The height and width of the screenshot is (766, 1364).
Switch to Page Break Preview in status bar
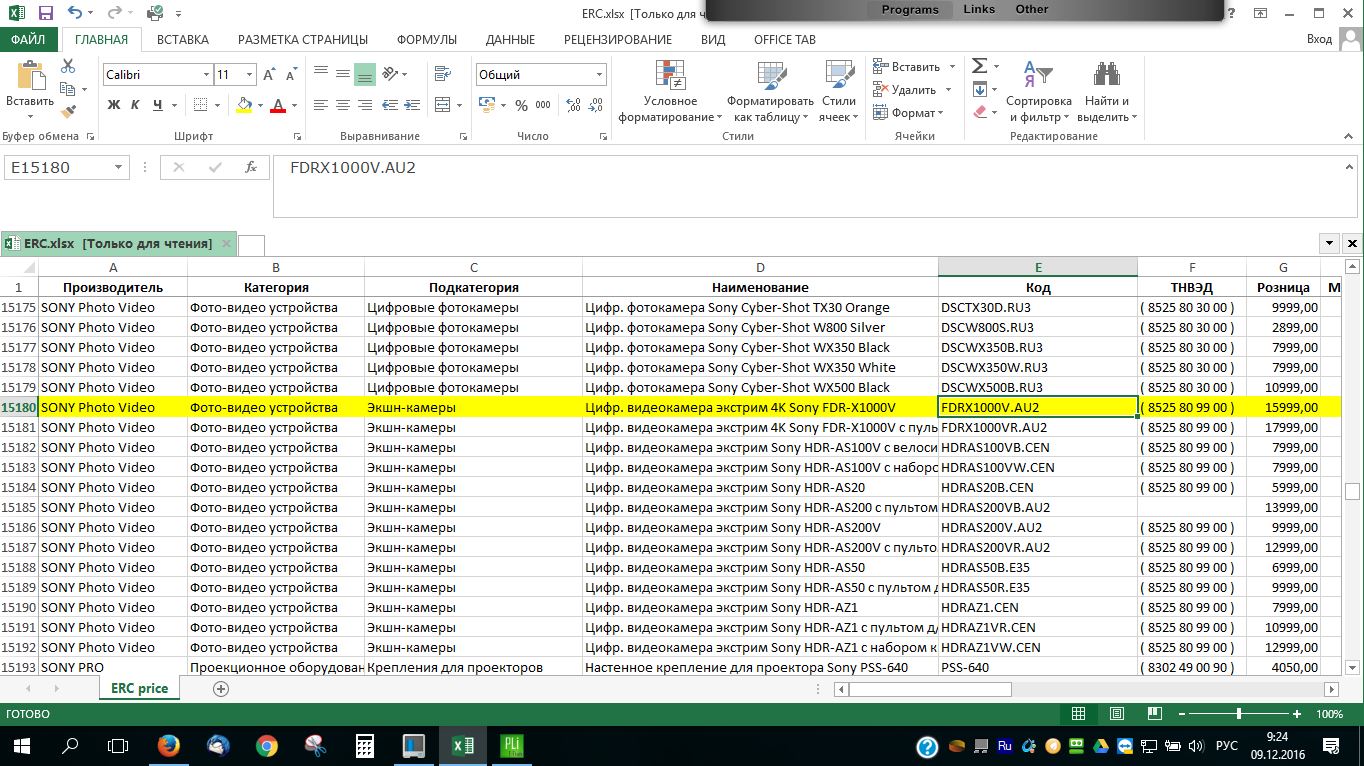[x=1157, y=714]
